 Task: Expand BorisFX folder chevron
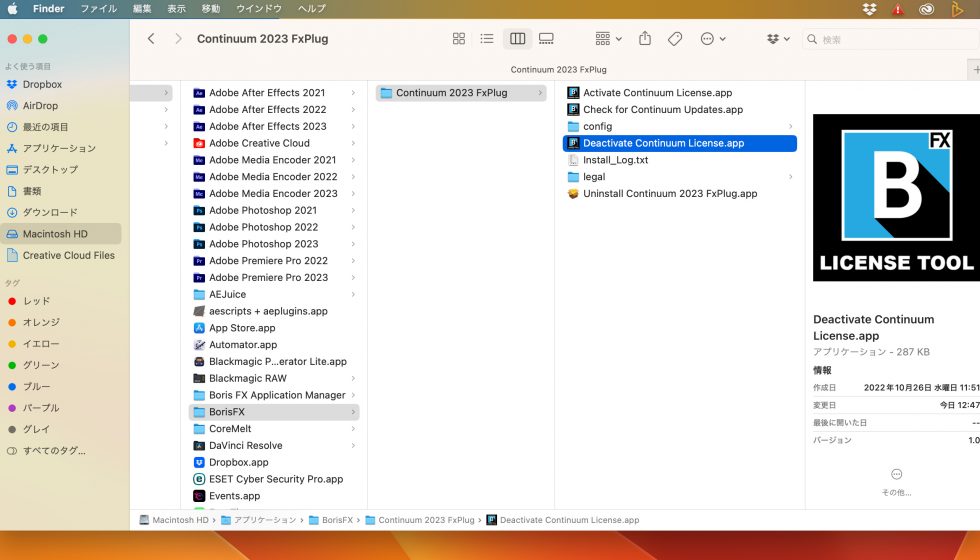[353, 412]
